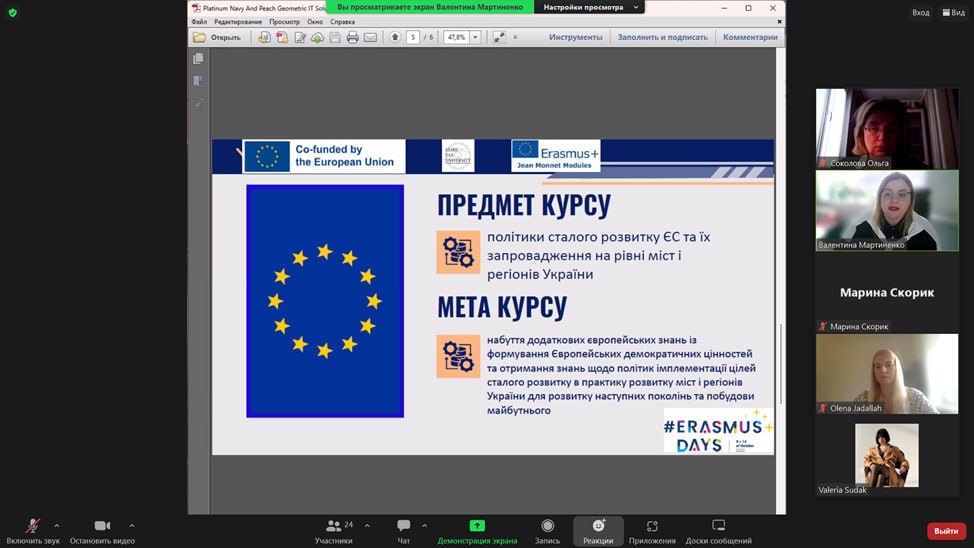Click the ПРЕДМЕТ КУРСУ heading on the slide
Screen dimensions: 974x548
[x=524, y=205]
